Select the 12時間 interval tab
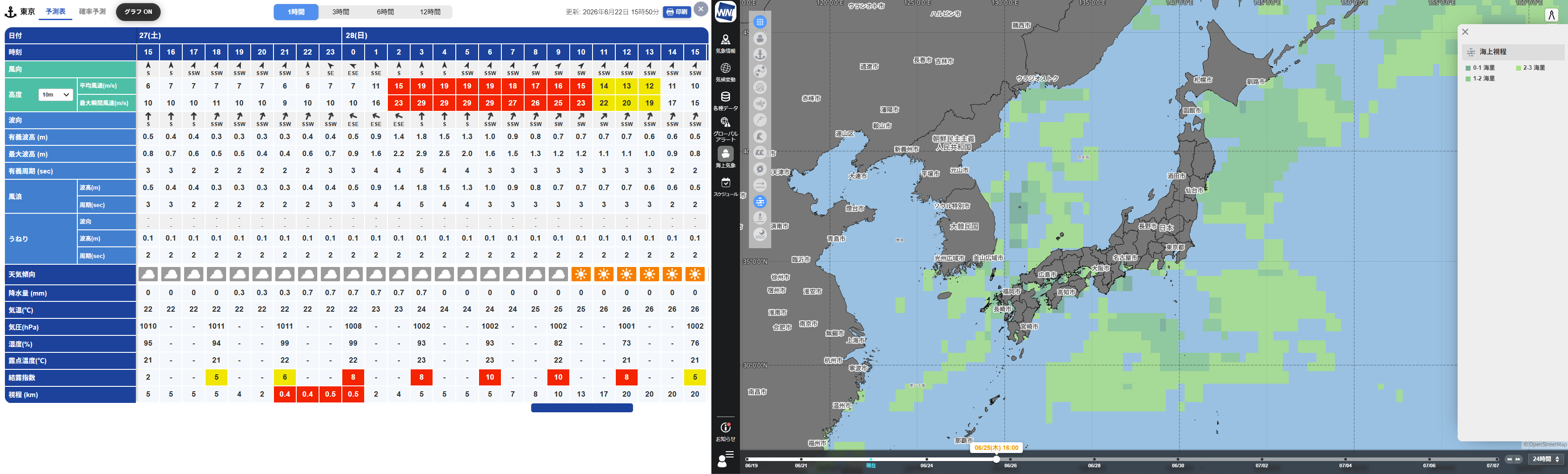The width and height of the screenshot is (1568, 474). pyautogui.click(x=430, y=12)
